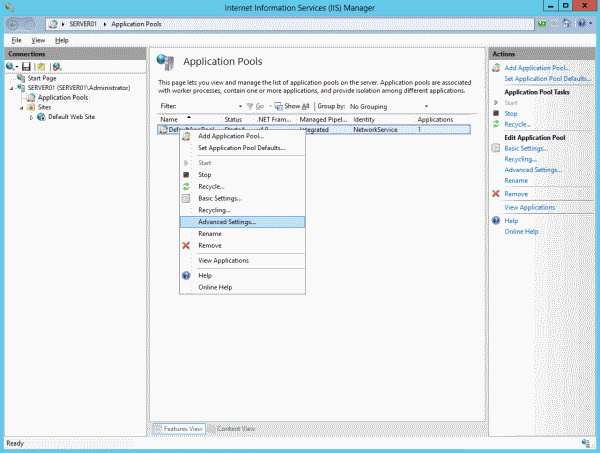Open the help dropdown arrow in the address toolbar

point(590,24)
